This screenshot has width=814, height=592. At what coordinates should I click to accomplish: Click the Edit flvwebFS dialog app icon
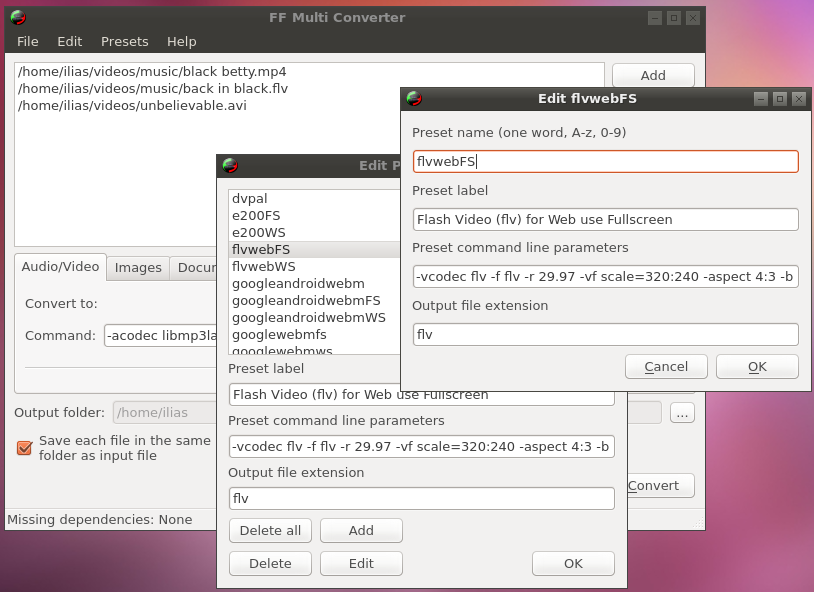point(414,98)
